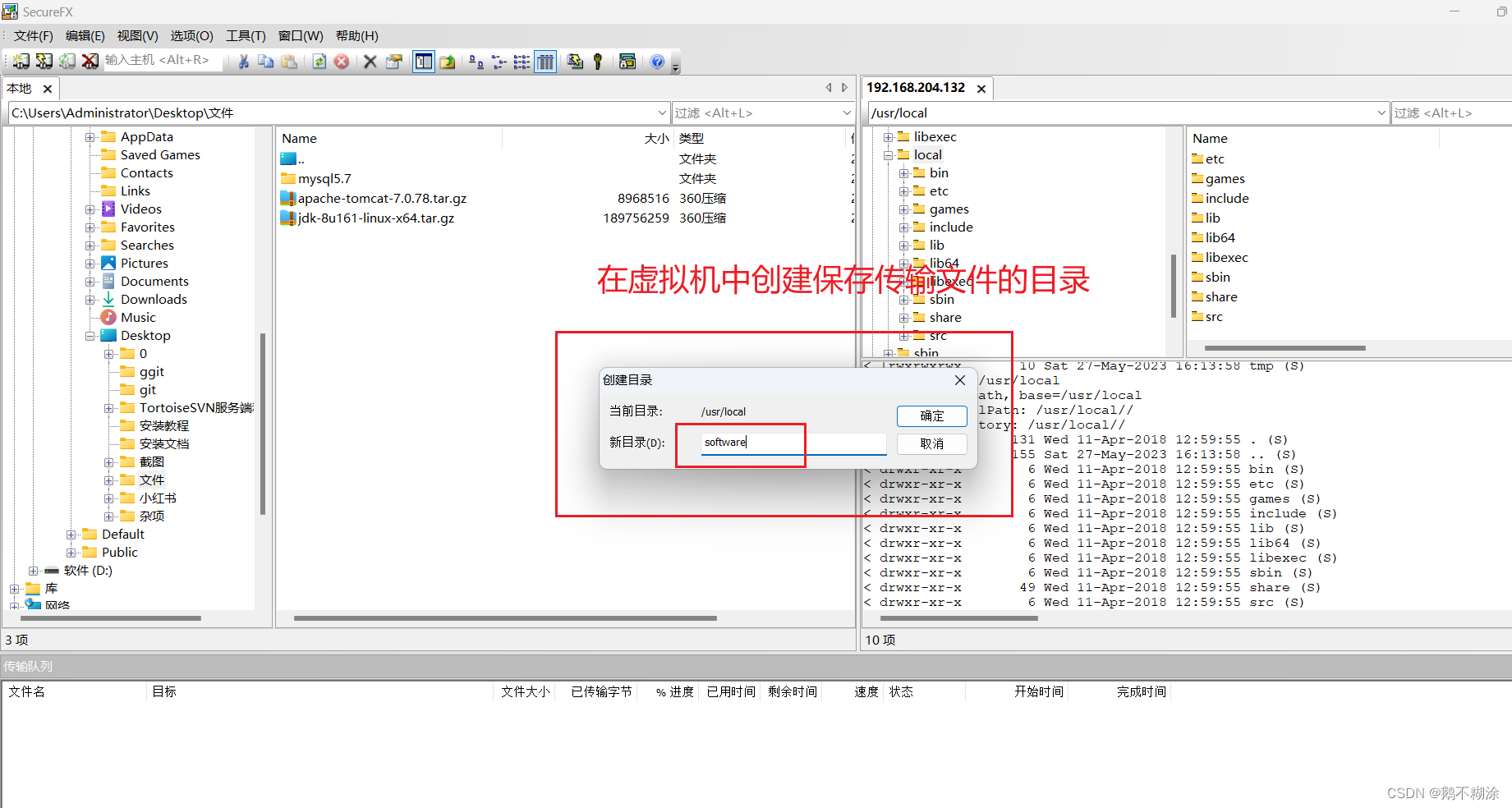
Task: Click the synchronize toolbar icon
Action: click(575, 62)
